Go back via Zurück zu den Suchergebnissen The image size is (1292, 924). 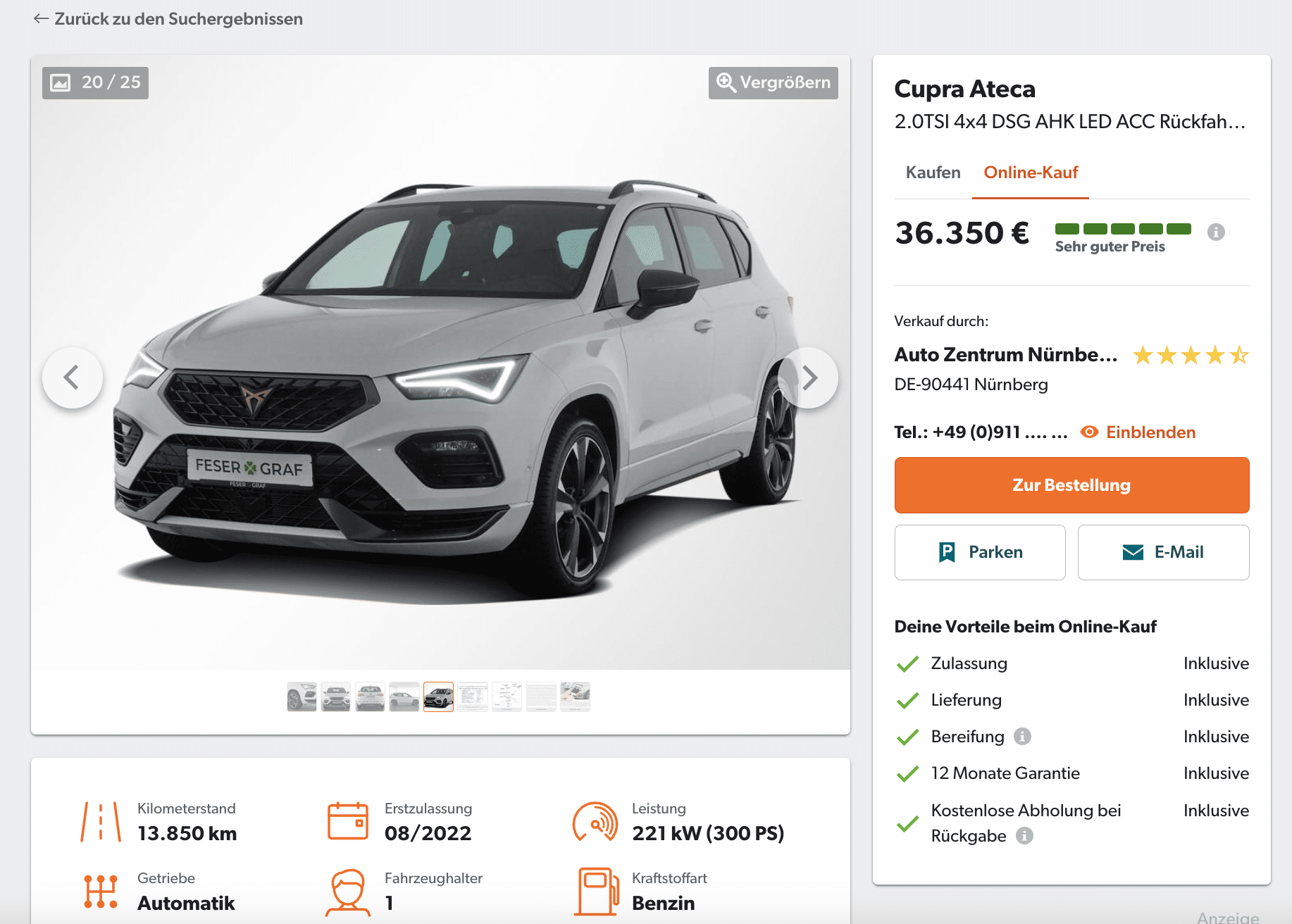(168, 19)
